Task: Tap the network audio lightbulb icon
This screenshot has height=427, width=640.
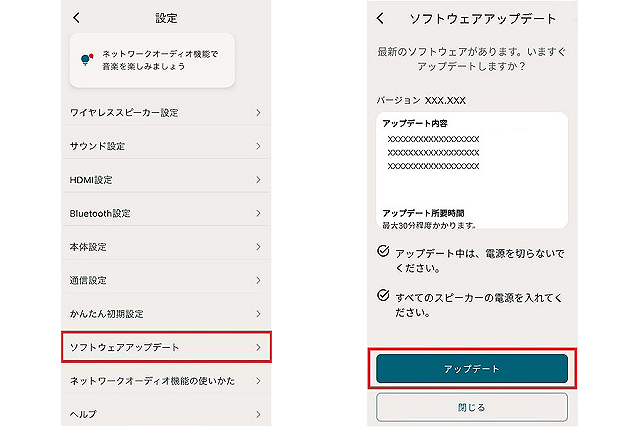Action: (x=86, y=60)
